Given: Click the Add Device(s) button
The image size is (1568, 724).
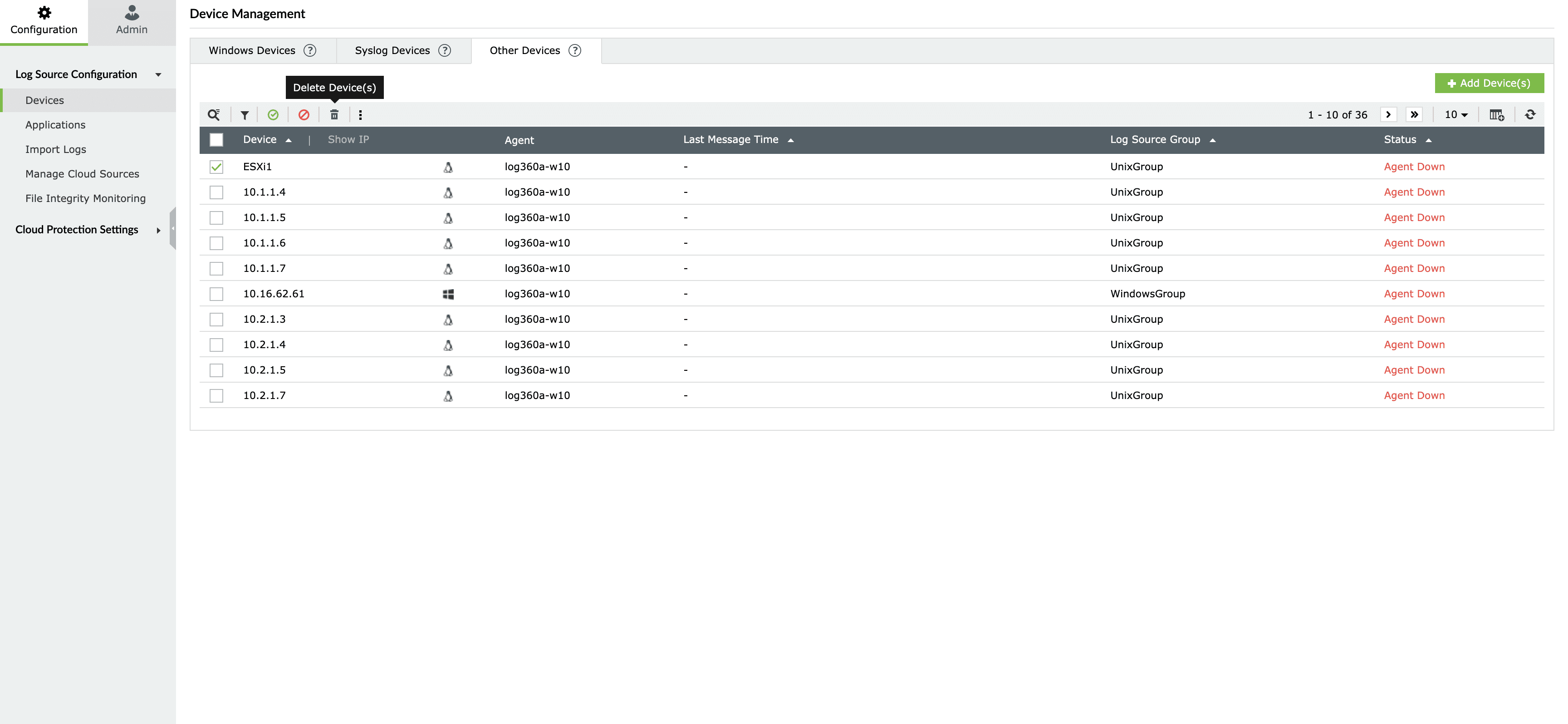Looking at the screenshot, I should point(1489,83).
